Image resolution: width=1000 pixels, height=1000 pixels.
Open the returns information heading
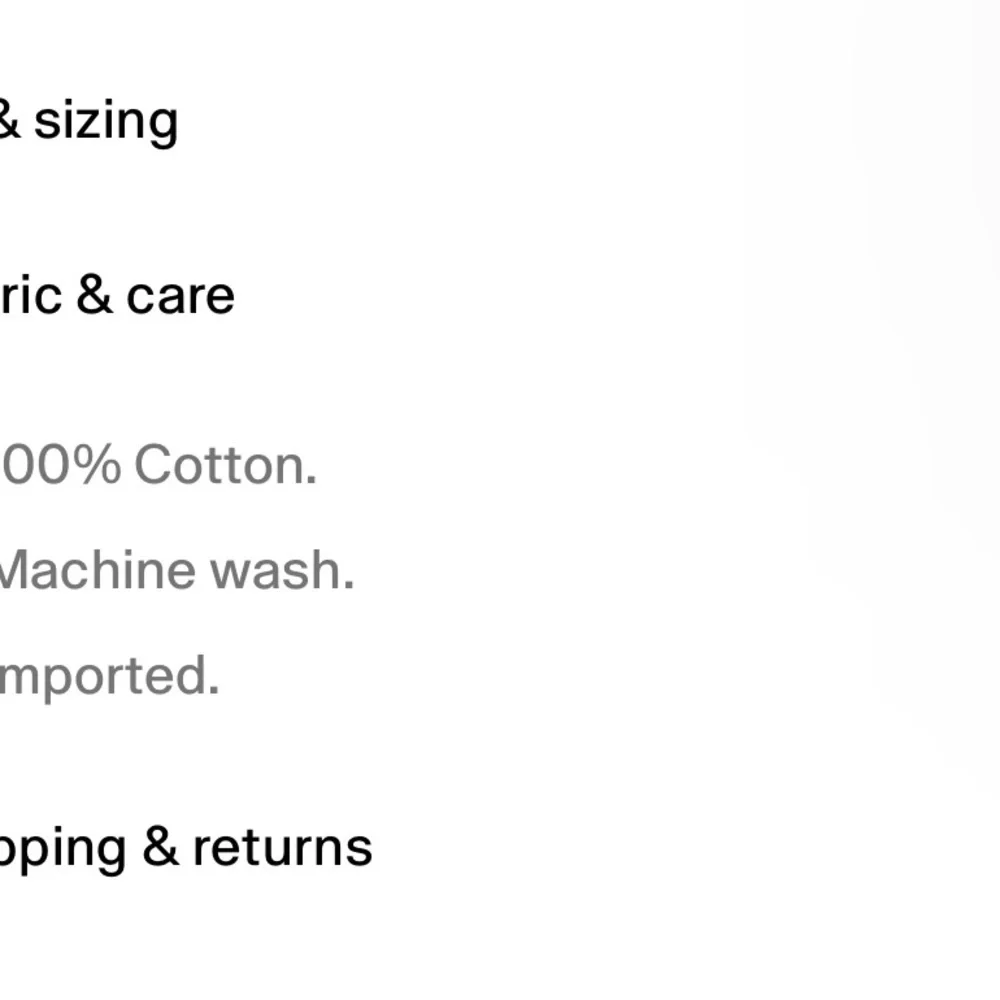click(186, 848)
